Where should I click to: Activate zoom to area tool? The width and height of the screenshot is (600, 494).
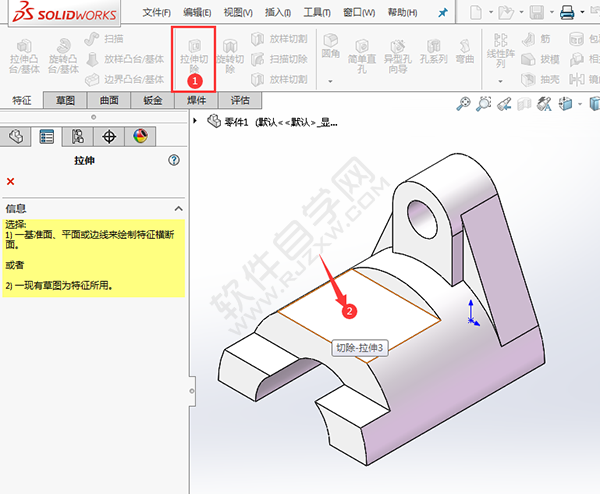pos(483,104)
